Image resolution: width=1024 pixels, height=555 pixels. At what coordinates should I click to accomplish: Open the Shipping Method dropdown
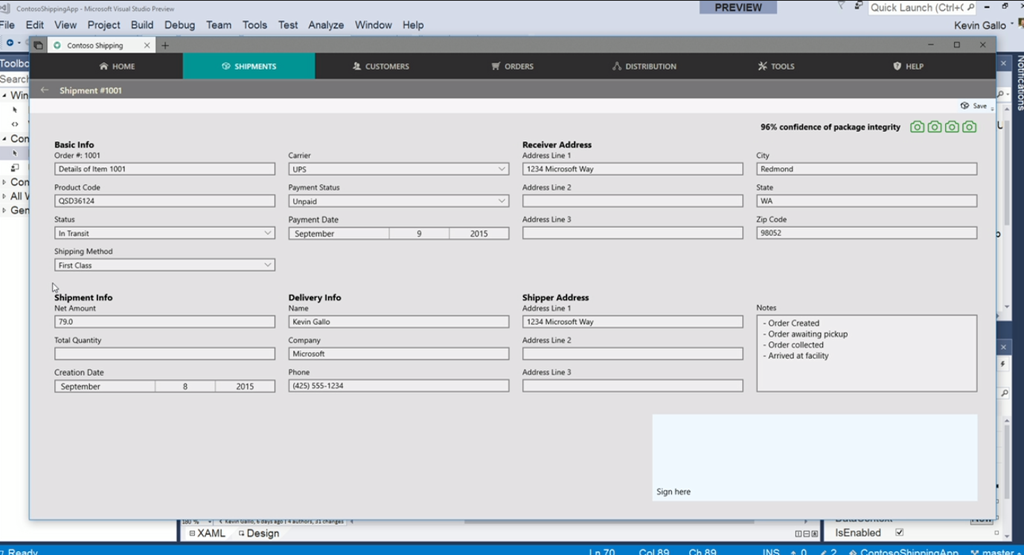(x=164, y=265)
